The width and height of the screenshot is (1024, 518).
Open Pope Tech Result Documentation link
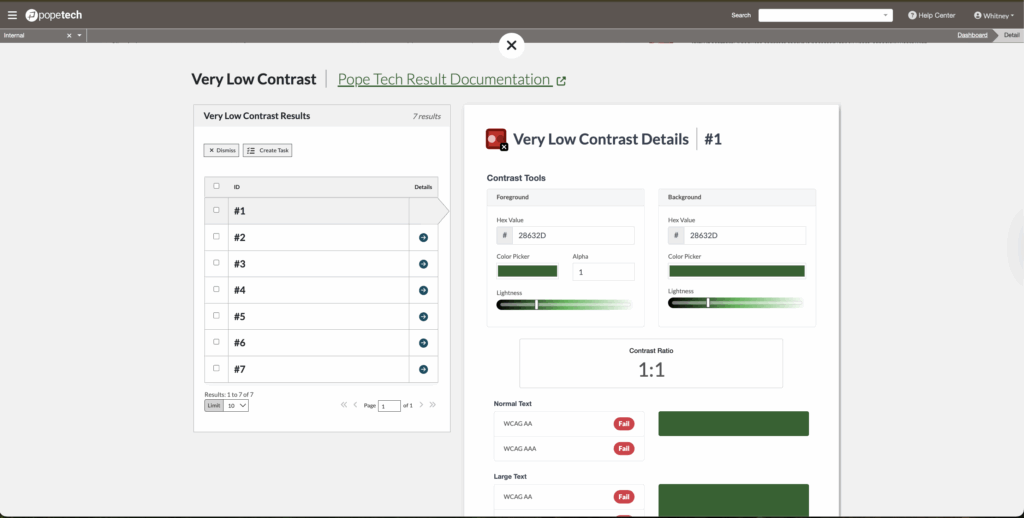445,80
